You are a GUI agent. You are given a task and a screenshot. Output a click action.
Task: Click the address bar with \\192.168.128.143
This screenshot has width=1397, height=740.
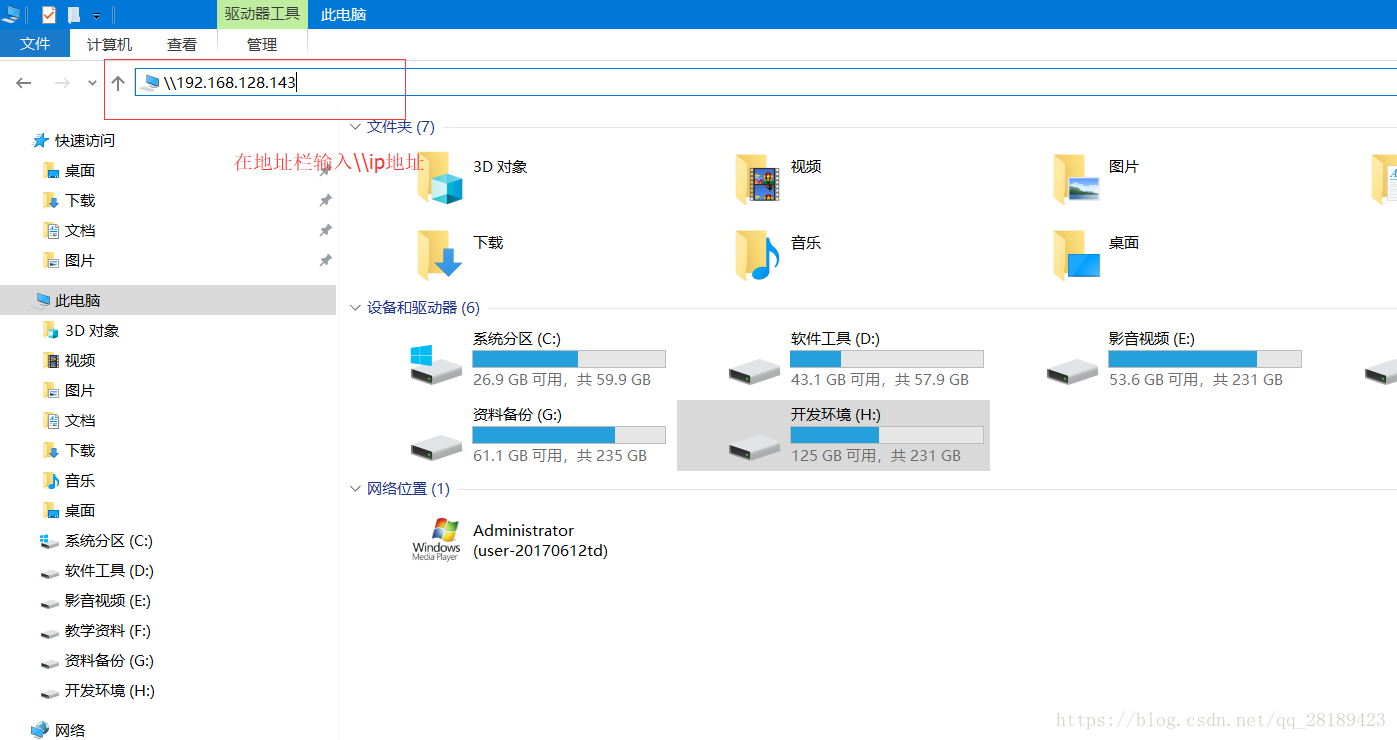pyautogui.click(x=765, y=82)
